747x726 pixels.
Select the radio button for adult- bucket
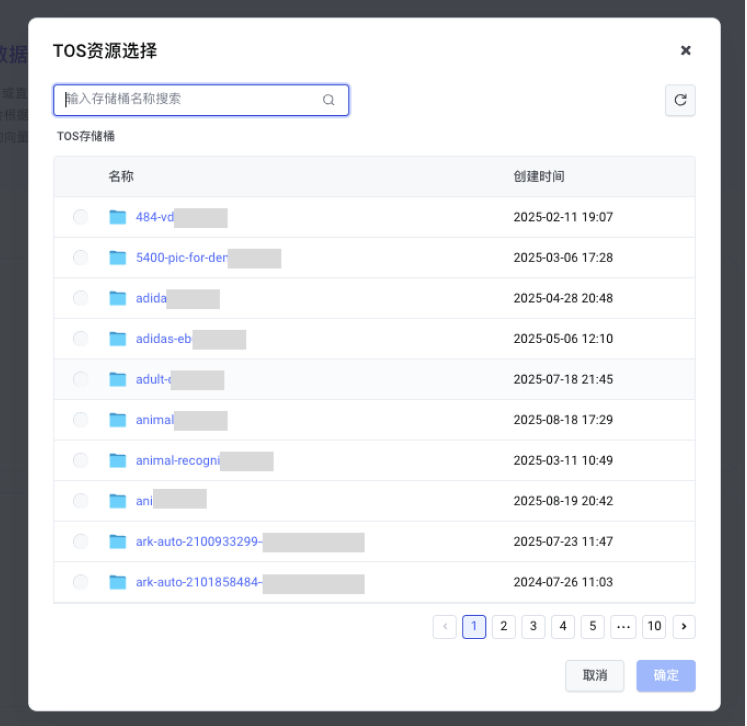tap(81, 379)
